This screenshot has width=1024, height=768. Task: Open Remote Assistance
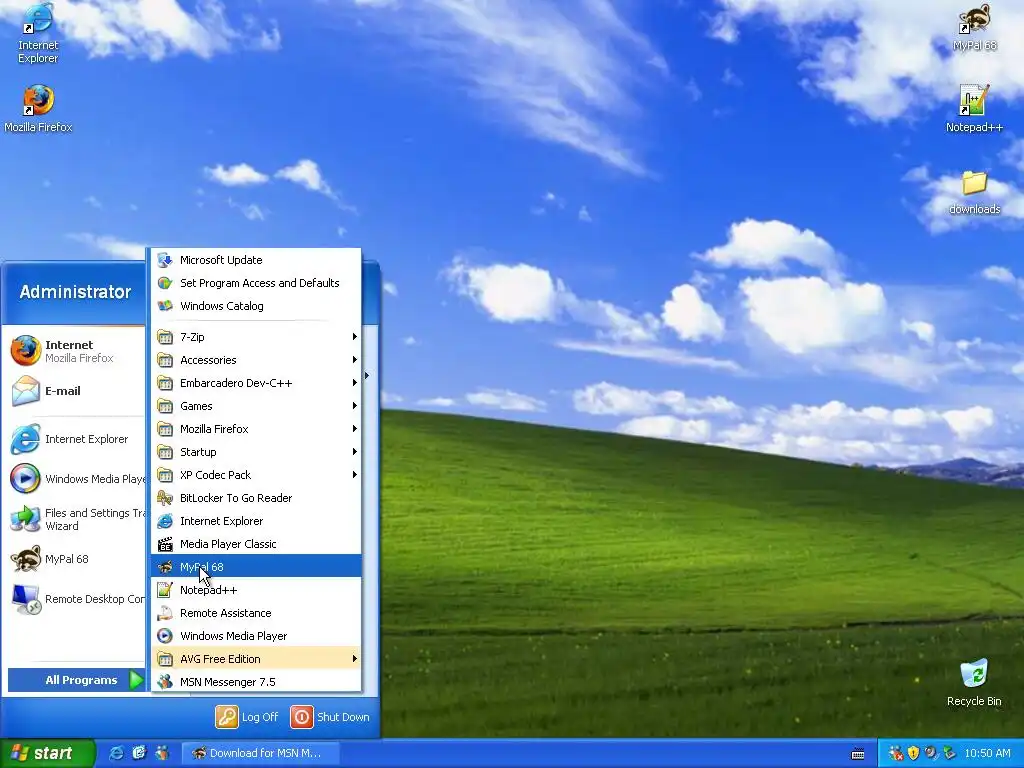[x=256, y=613]
